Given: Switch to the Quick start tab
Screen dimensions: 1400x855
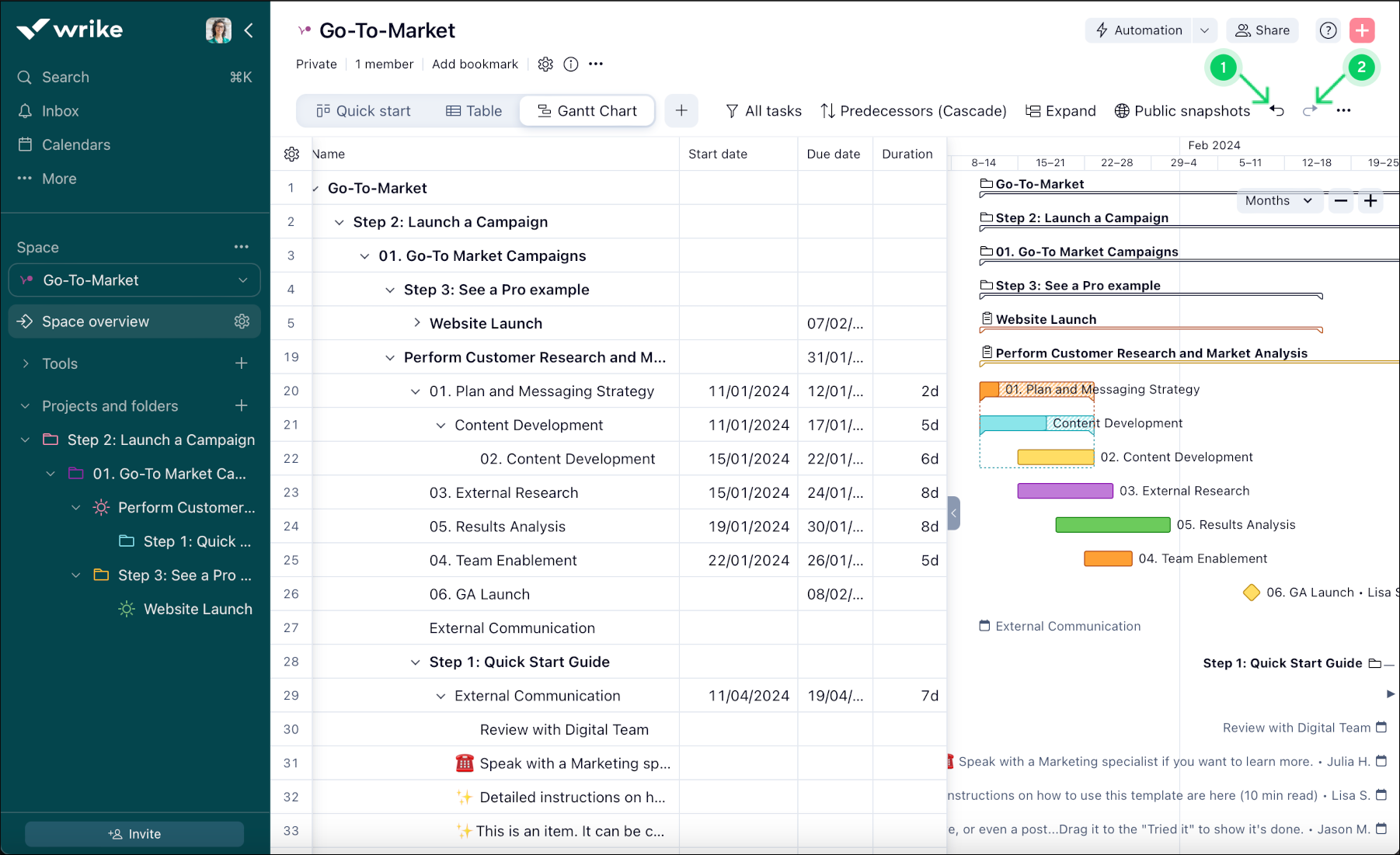Looking at the screenshot, I should (364, 111).
